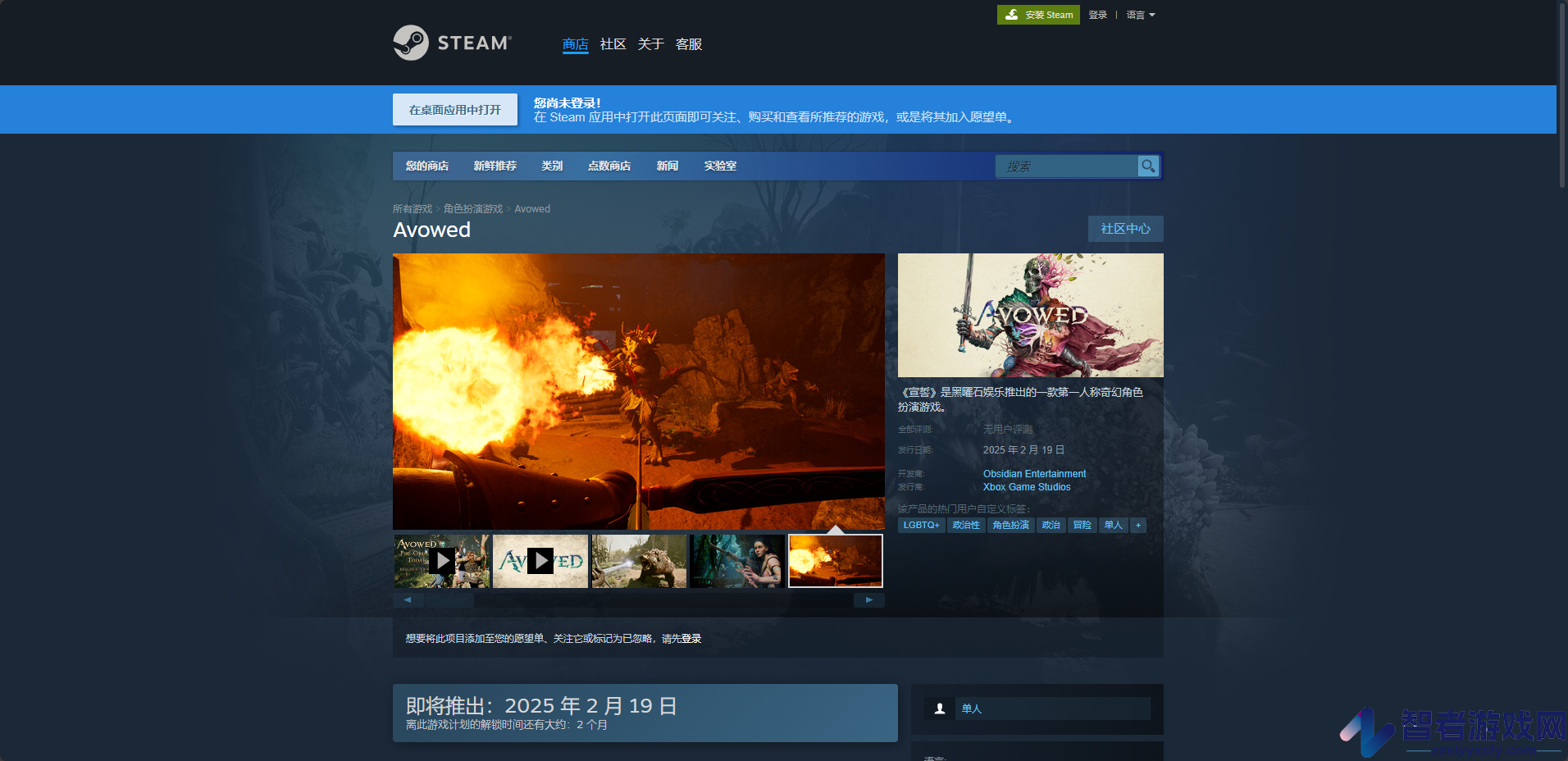Open the Obsidian Entertainment developer link
Viewport: 1568px width, 761px height.
(x=1034, y=474)
